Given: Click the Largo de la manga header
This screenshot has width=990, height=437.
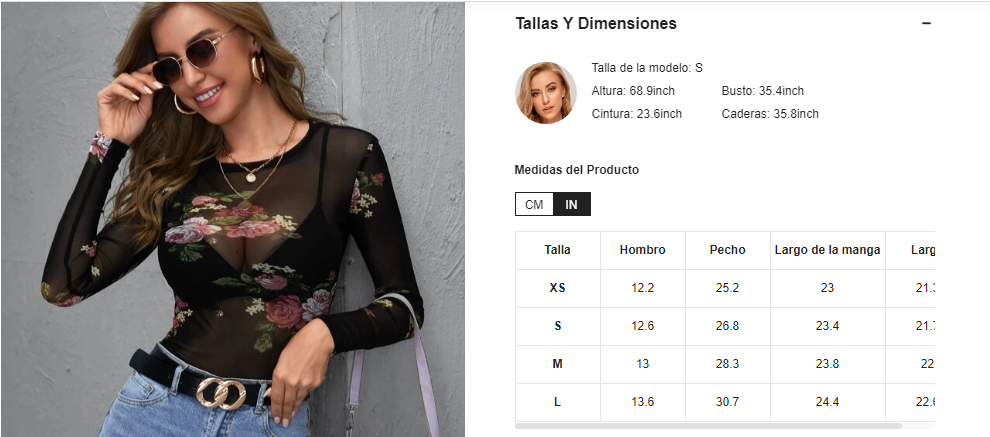Looking at the screenshot, I should pos(827,250).
